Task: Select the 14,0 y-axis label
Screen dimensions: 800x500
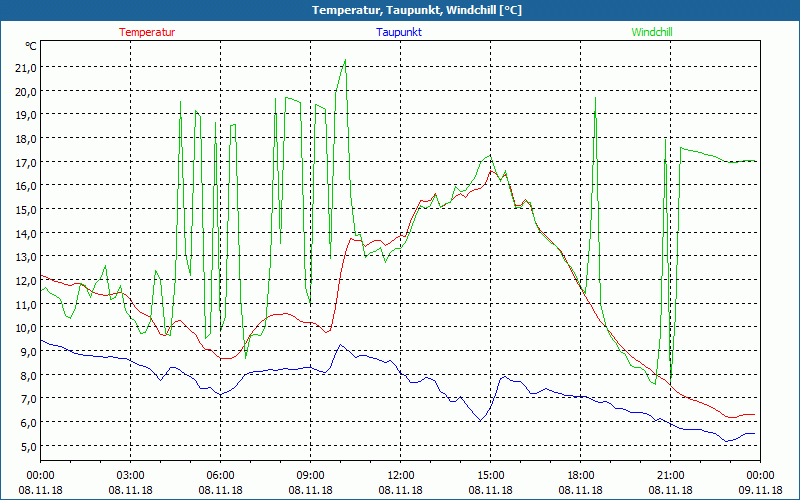Action: (25, 233)
